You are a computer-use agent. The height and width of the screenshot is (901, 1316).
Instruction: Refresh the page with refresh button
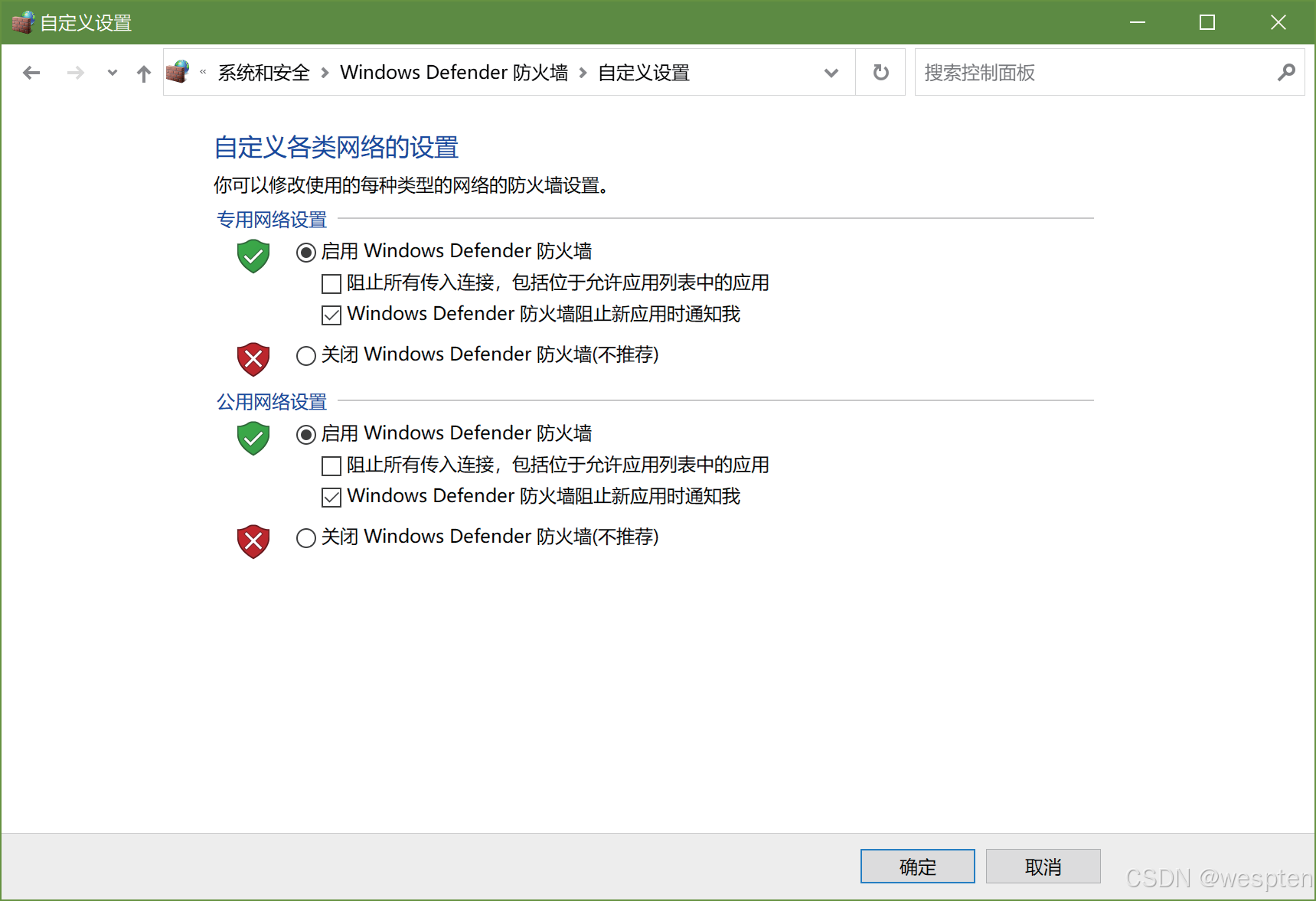[x=881, y=73]
